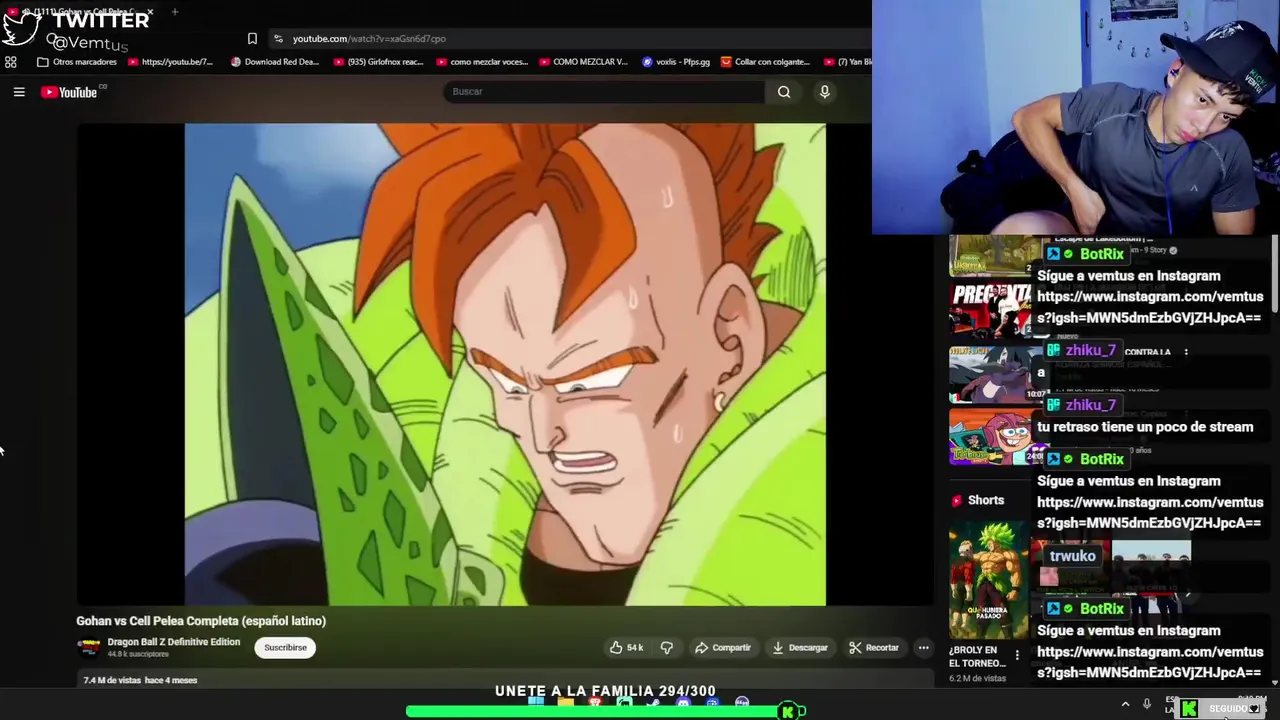The height and width of the screenshot is (720, 1280).
Task: Click the trwuko chat username
Action: (x=1073, y=556)
